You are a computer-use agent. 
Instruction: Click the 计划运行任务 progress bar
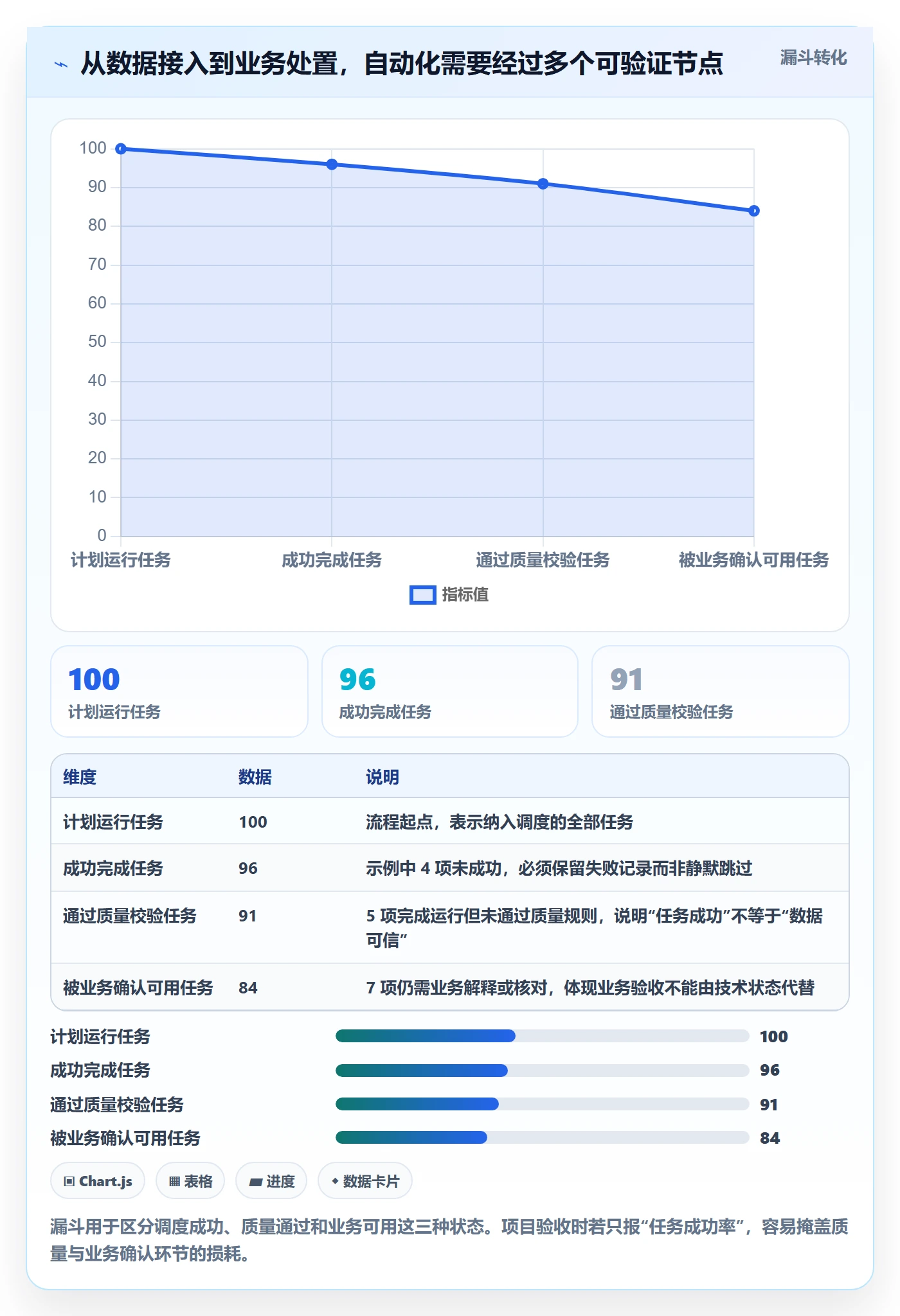pos(543,1036)
